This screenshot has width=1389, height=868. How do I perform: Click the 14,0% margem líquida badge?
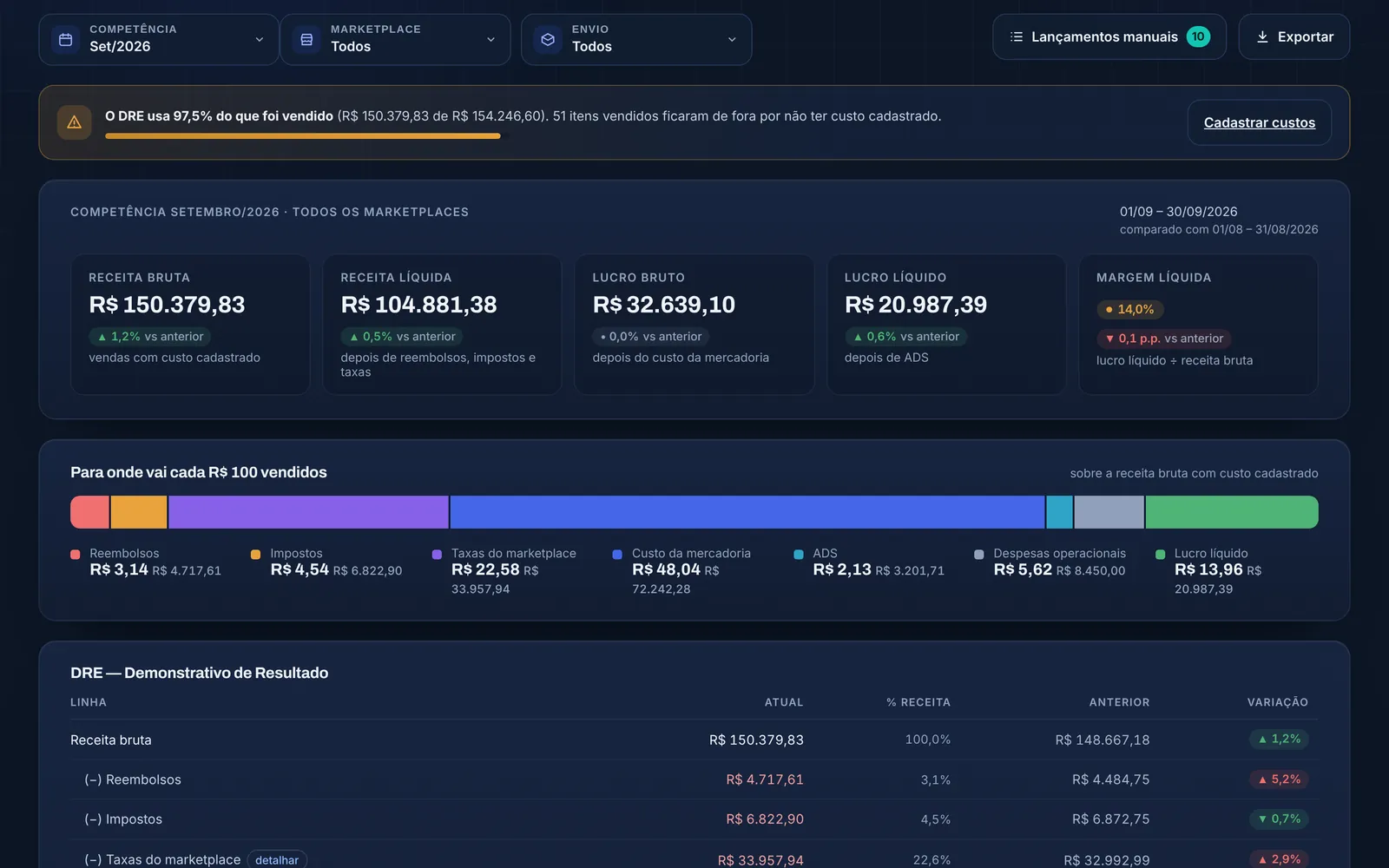(1130, 309)
